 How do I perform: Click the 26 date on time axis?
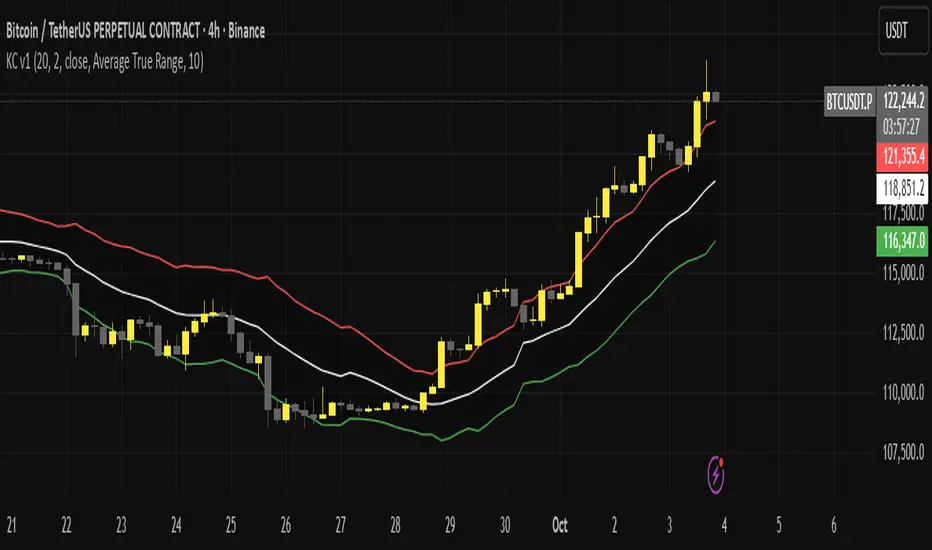click(285, 525)
